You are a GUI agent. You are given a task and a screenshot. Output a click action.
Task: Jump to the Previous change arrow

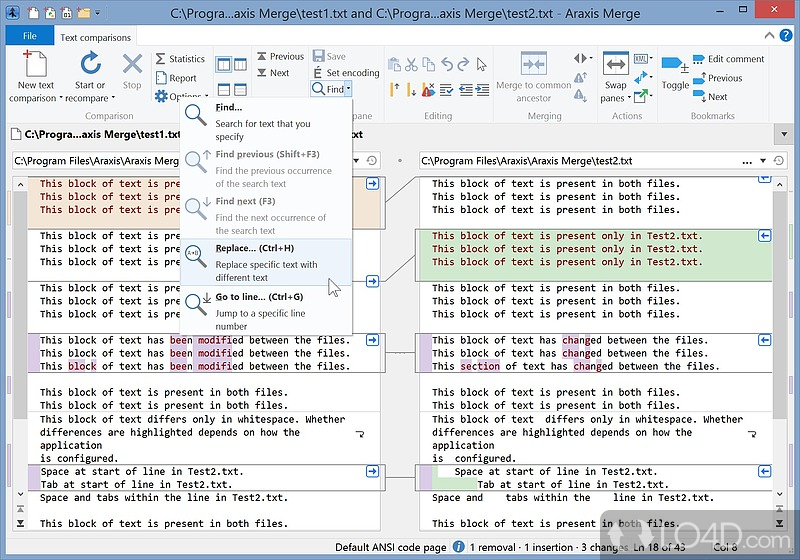(262, 57)
